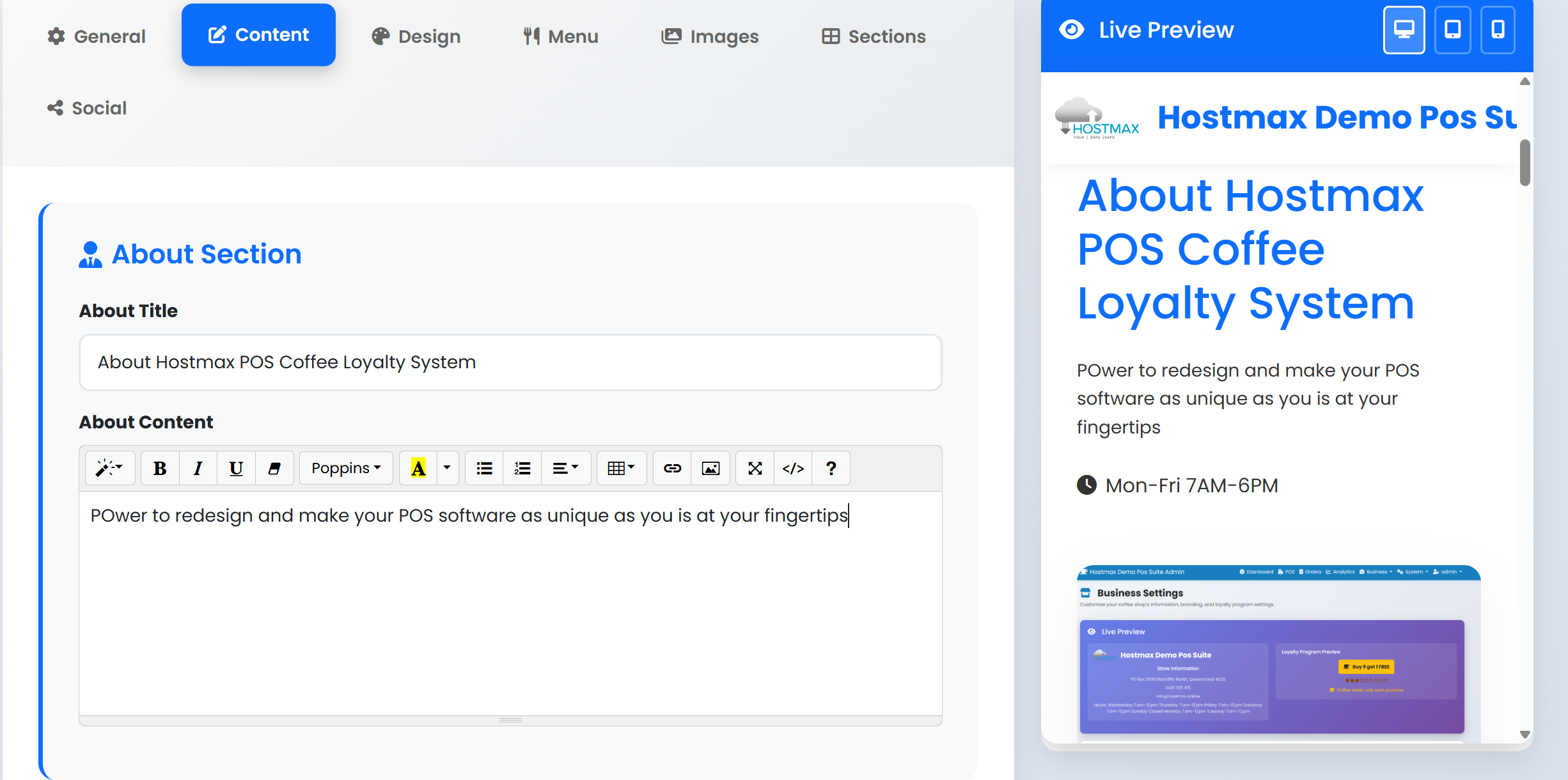1568x780 pixels.
Task: Click the About Title input field
Action: (x=510, y=363)
